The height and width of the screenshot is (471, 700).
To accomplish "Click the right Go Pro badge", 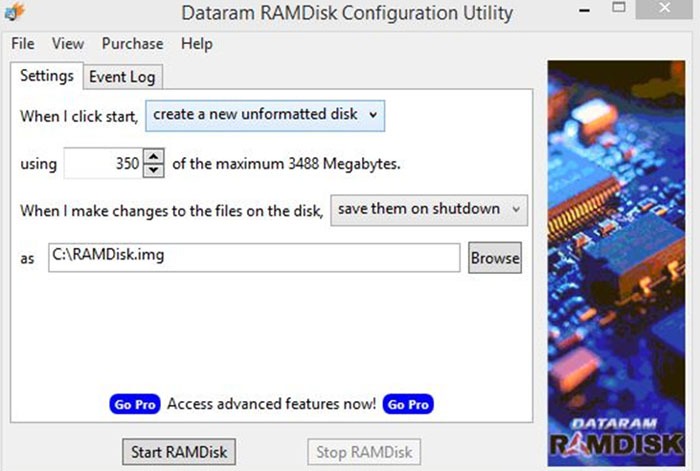I will click(408, 404).
